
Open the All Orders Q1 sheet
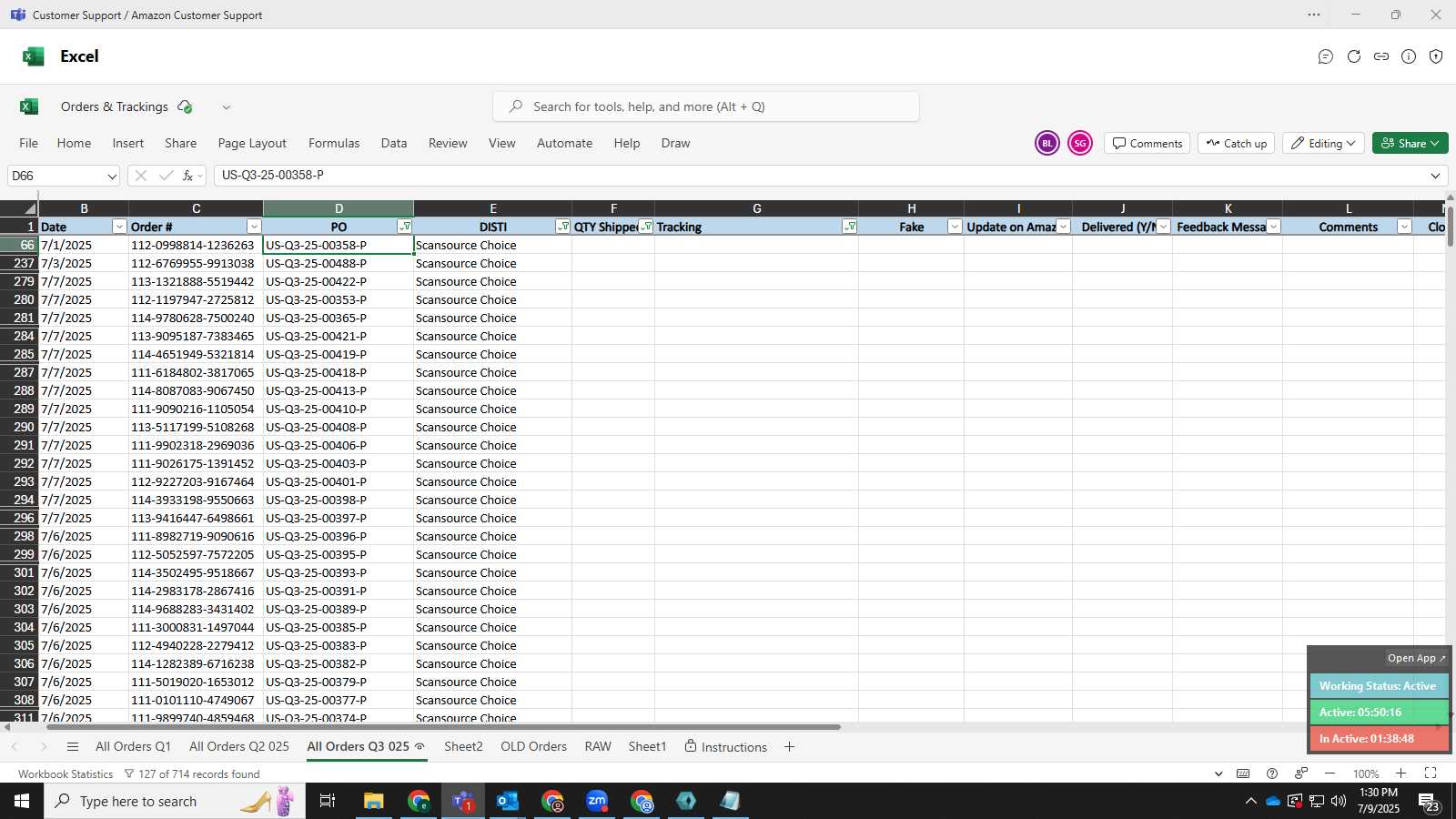133,747
